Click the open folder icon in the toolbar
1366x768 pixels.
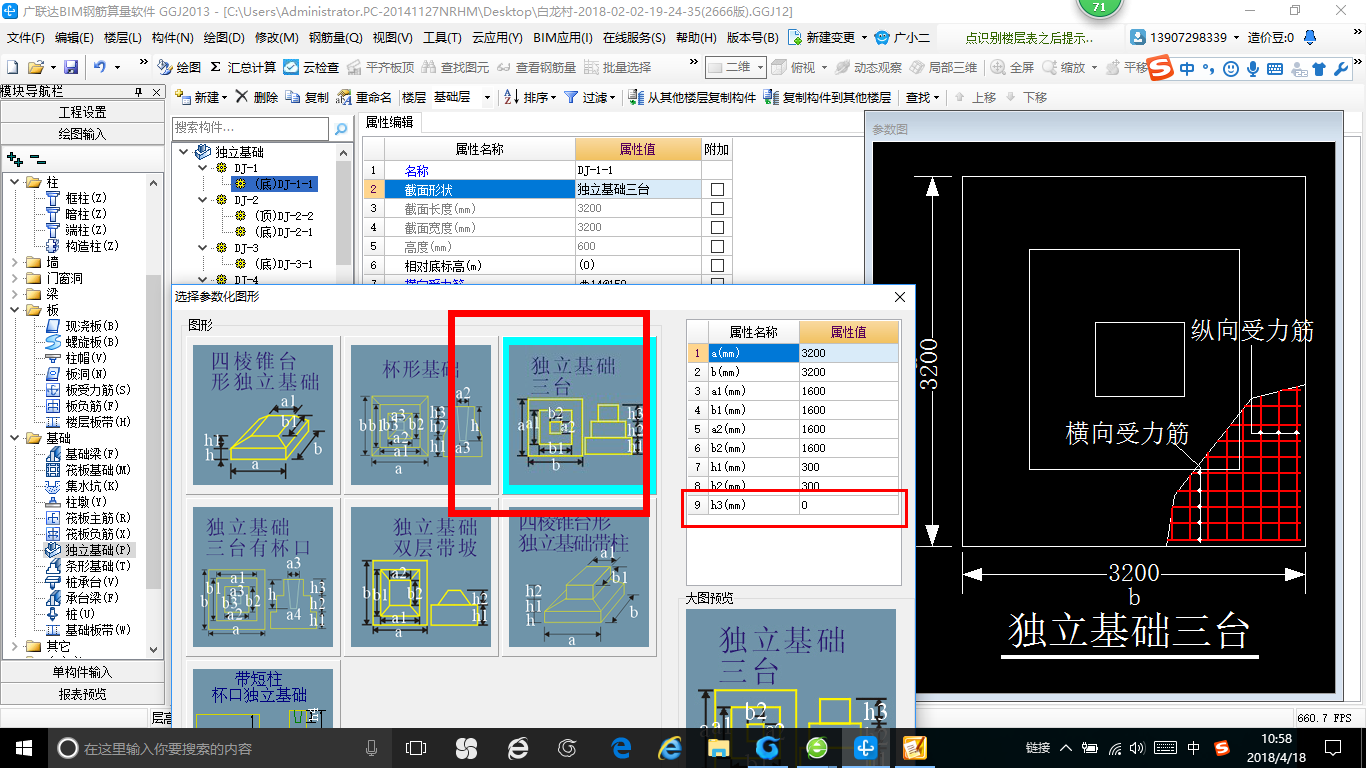click(35, 67)
